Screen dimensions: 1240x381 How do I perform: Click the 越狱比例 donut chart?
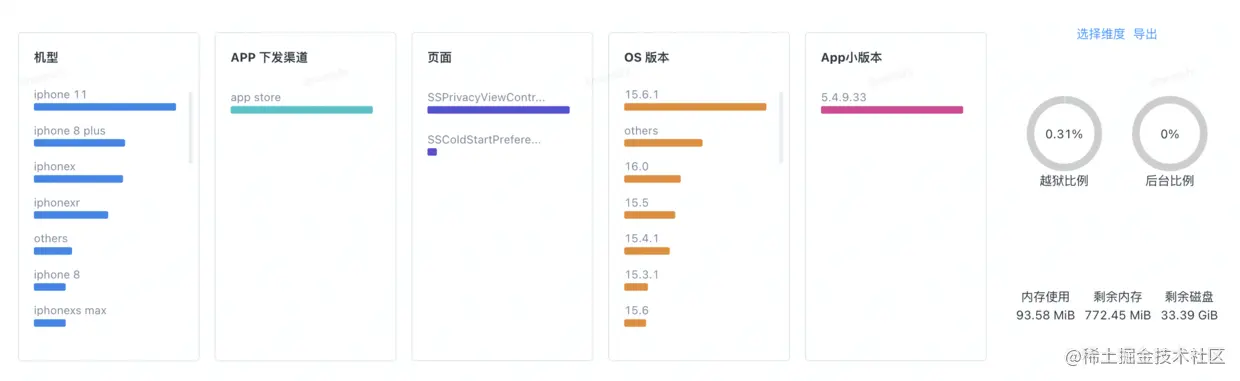(1063, 134)
